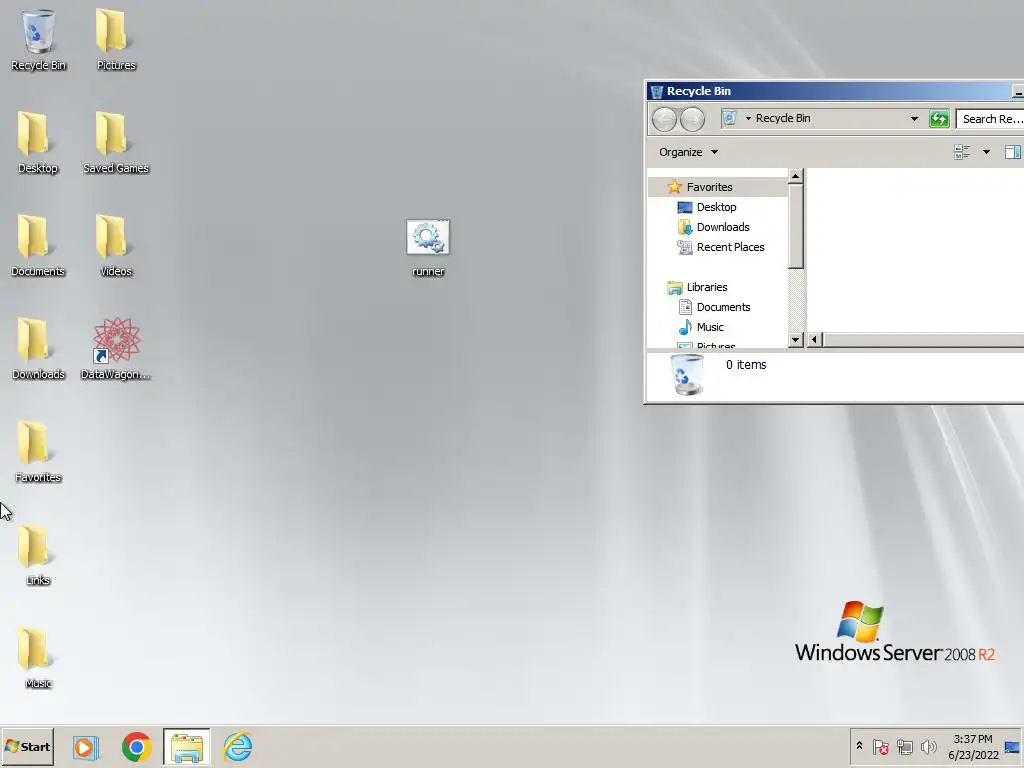Select the Videos folder icon

pyautogui.click(x=116, y=246)
